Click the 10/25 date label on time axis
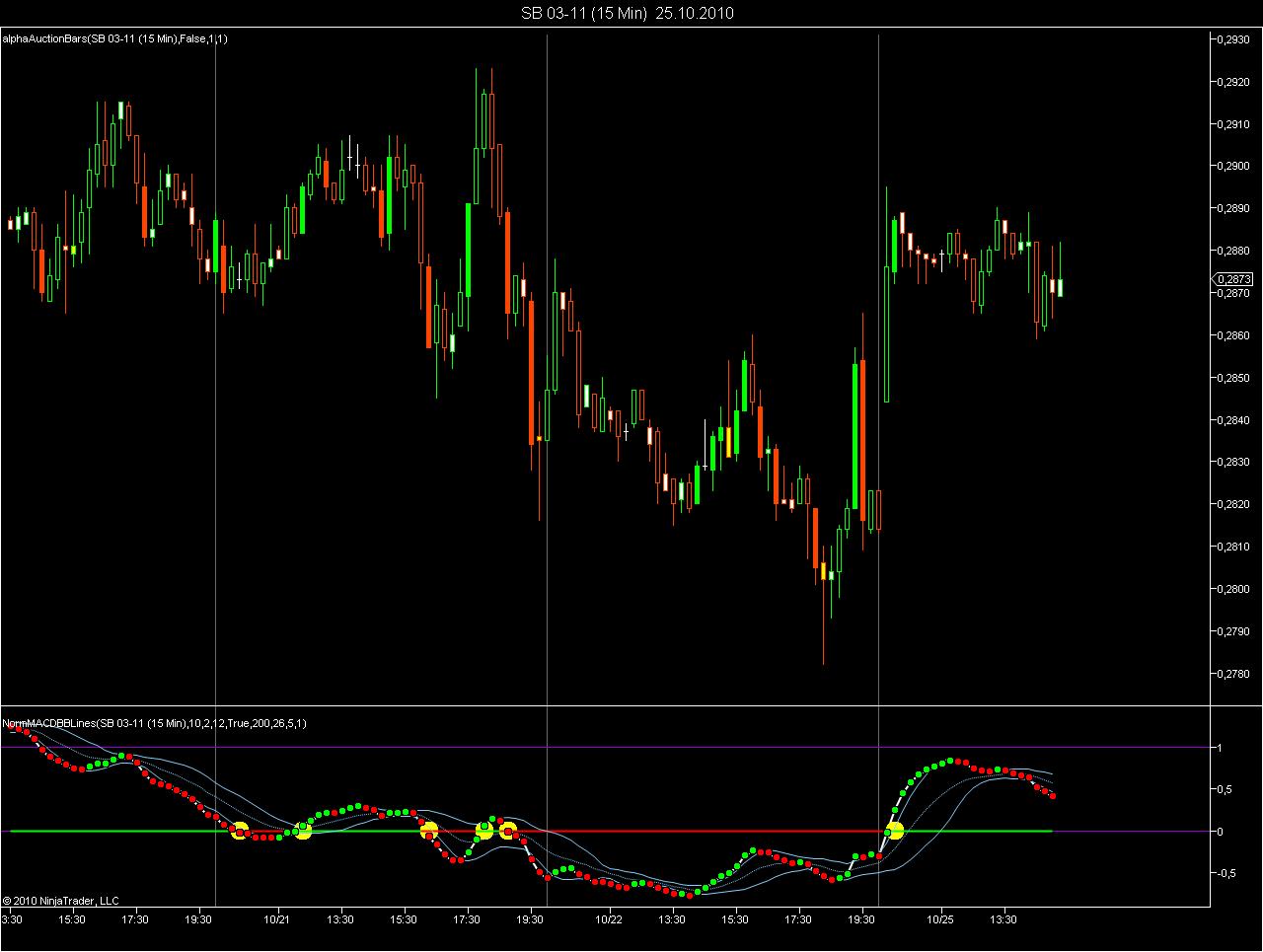 [940, 919]
